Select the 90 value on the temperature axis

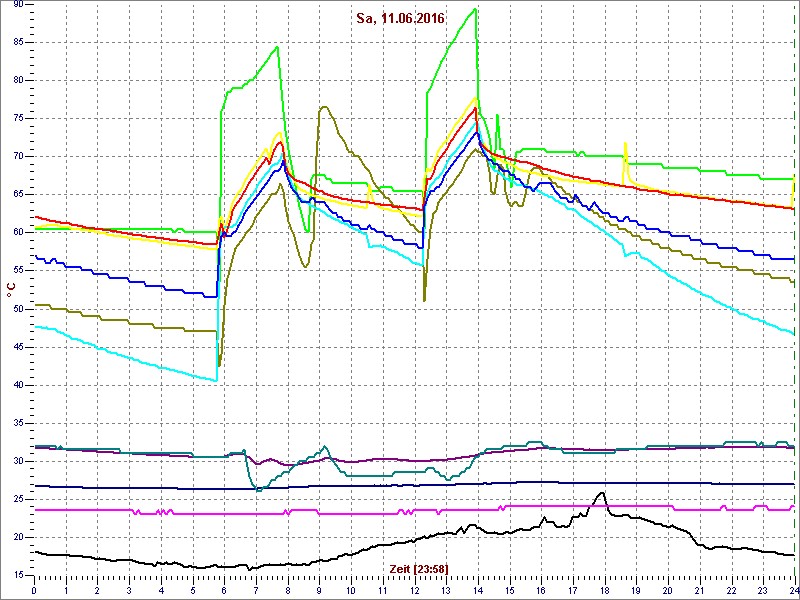pos(19,4)
